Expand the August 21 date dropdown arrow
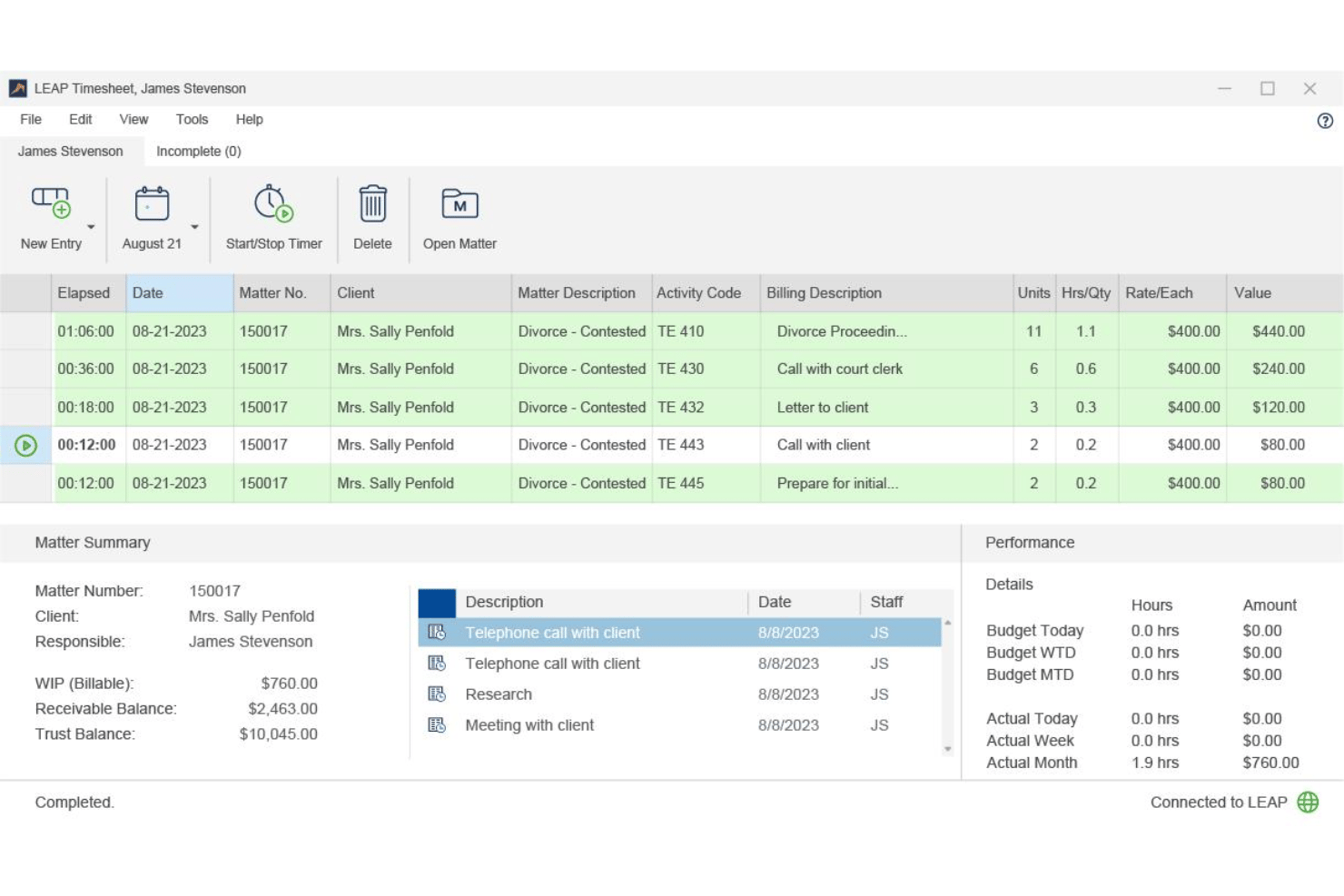 [x=194, y=227]
